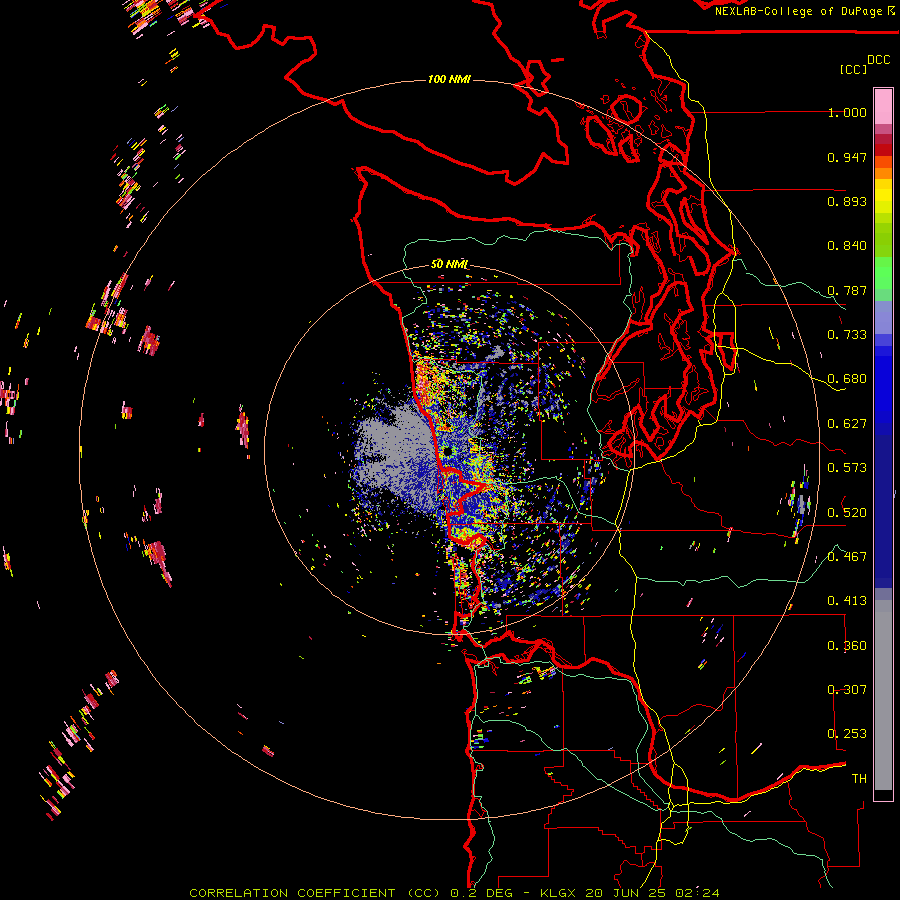Viewport: 900px width, 900px height.
Task: Select the 100 NMI range ring label
Action: point(449,79)
